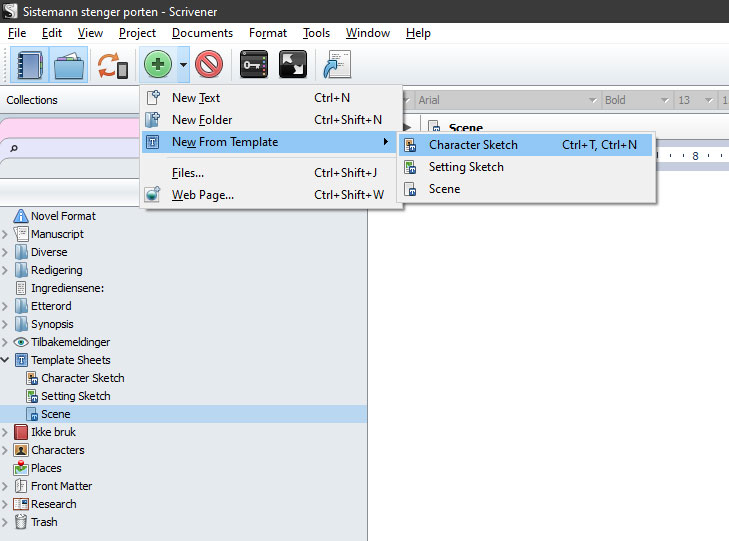The image size is (729, 541).
Task: Expand the Etterord folder
Action: [x=5, y=306]
